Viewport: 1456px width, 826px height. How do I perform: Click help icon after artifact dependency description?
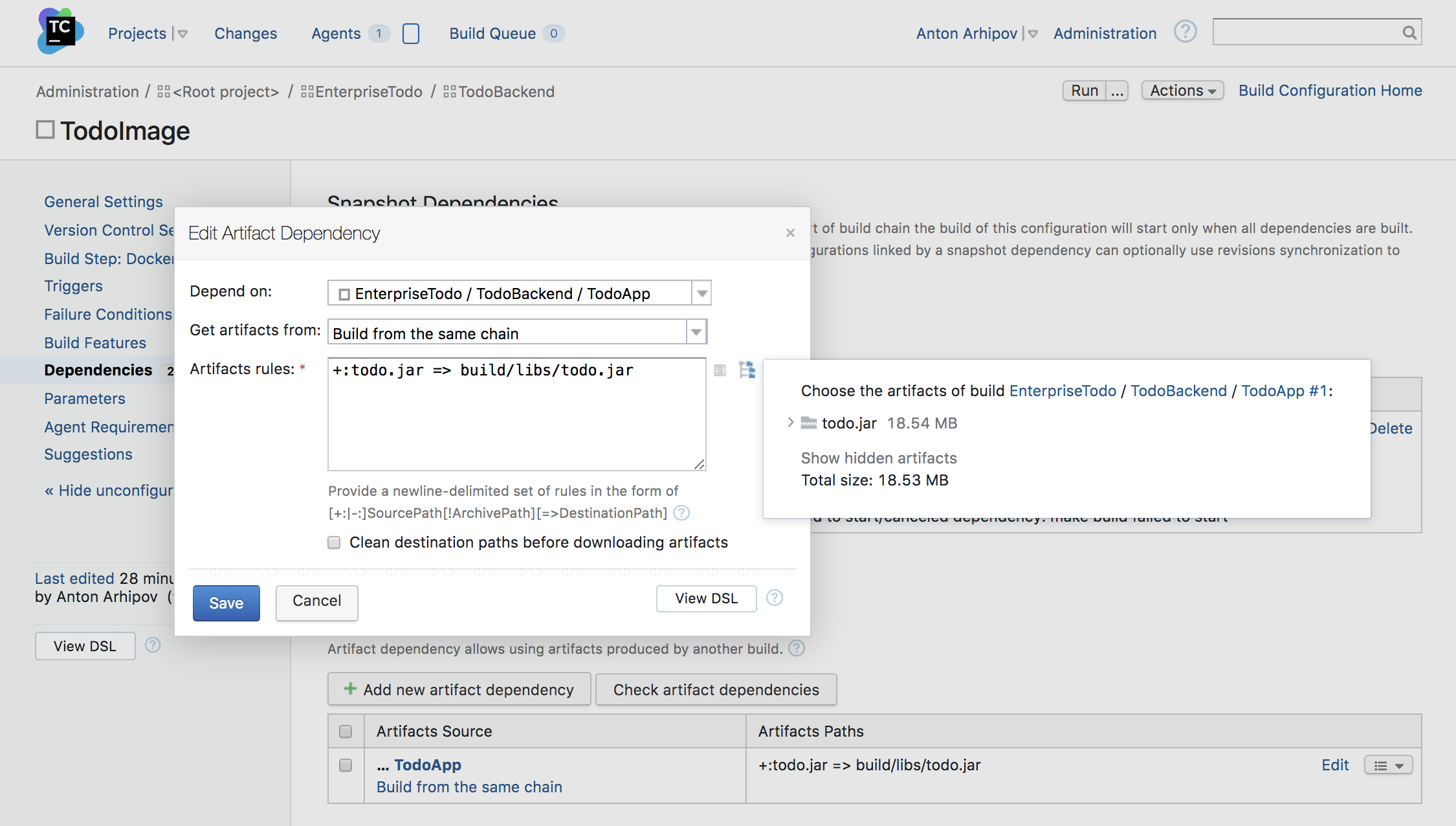pyautogui.click(x=797, y=649)
